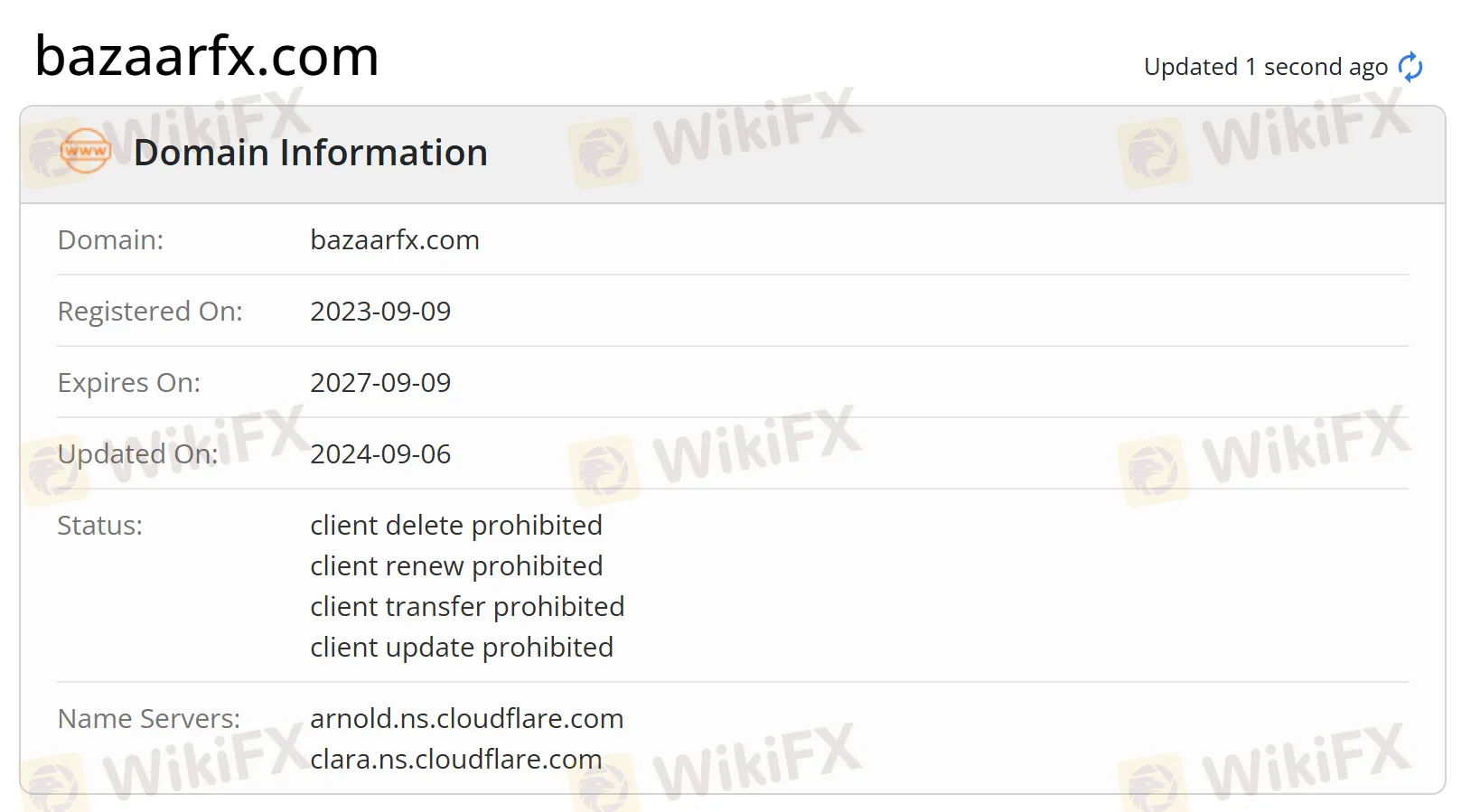Click clara.ns.cloudflare.com name server
The image size is (1461, 812).
coord(456,759)
